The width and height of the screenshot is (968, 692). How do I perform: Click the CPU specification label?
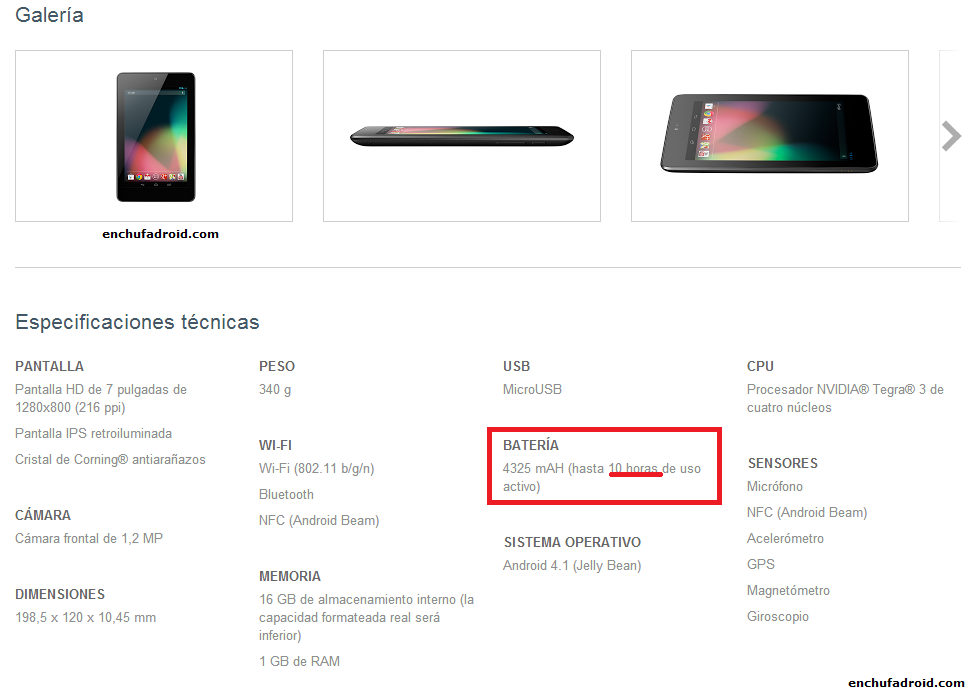[760, 366]
